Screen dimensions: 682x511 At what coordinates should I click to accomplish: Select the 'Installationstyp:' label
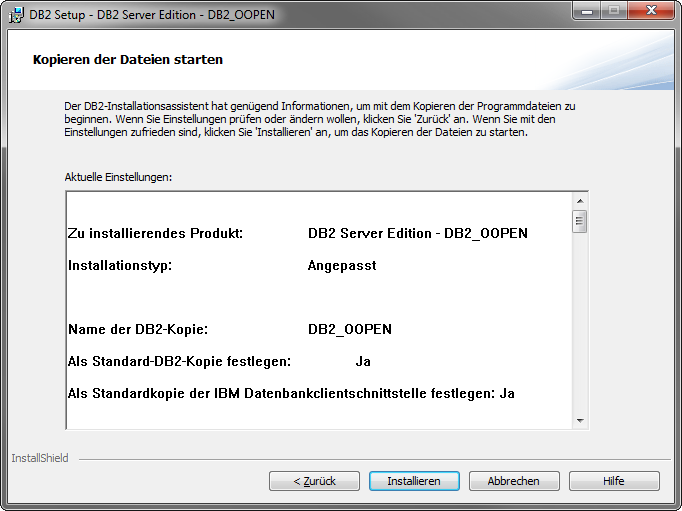coord(120,266)
